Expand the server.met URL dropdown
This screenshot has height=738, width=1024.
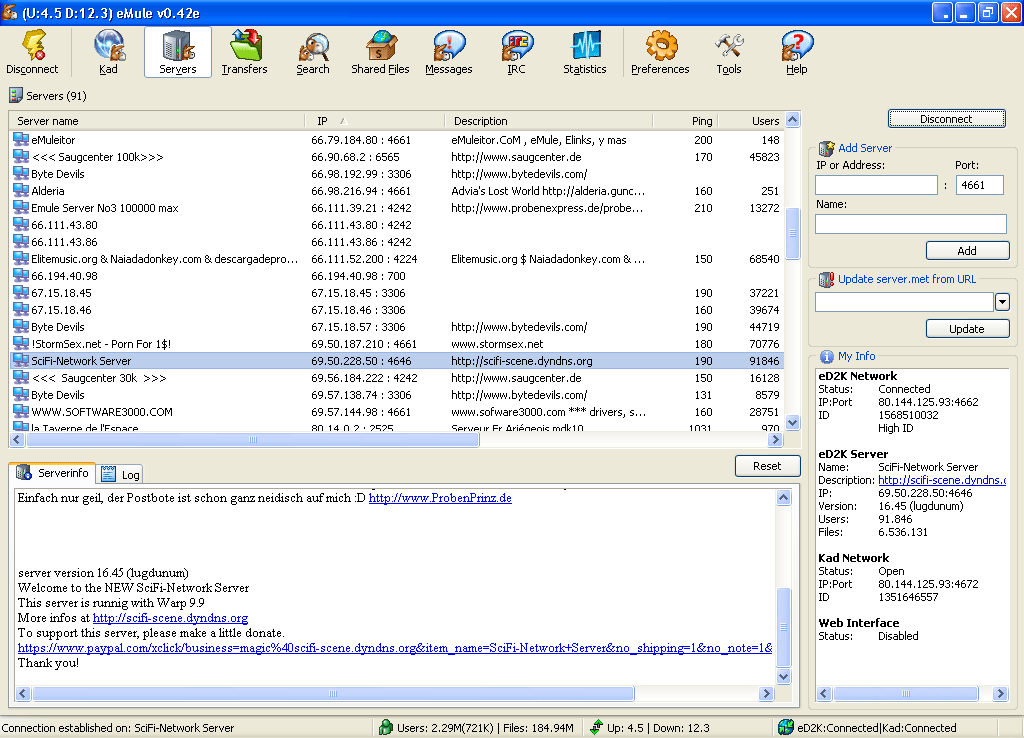(x=1002, y=302)
